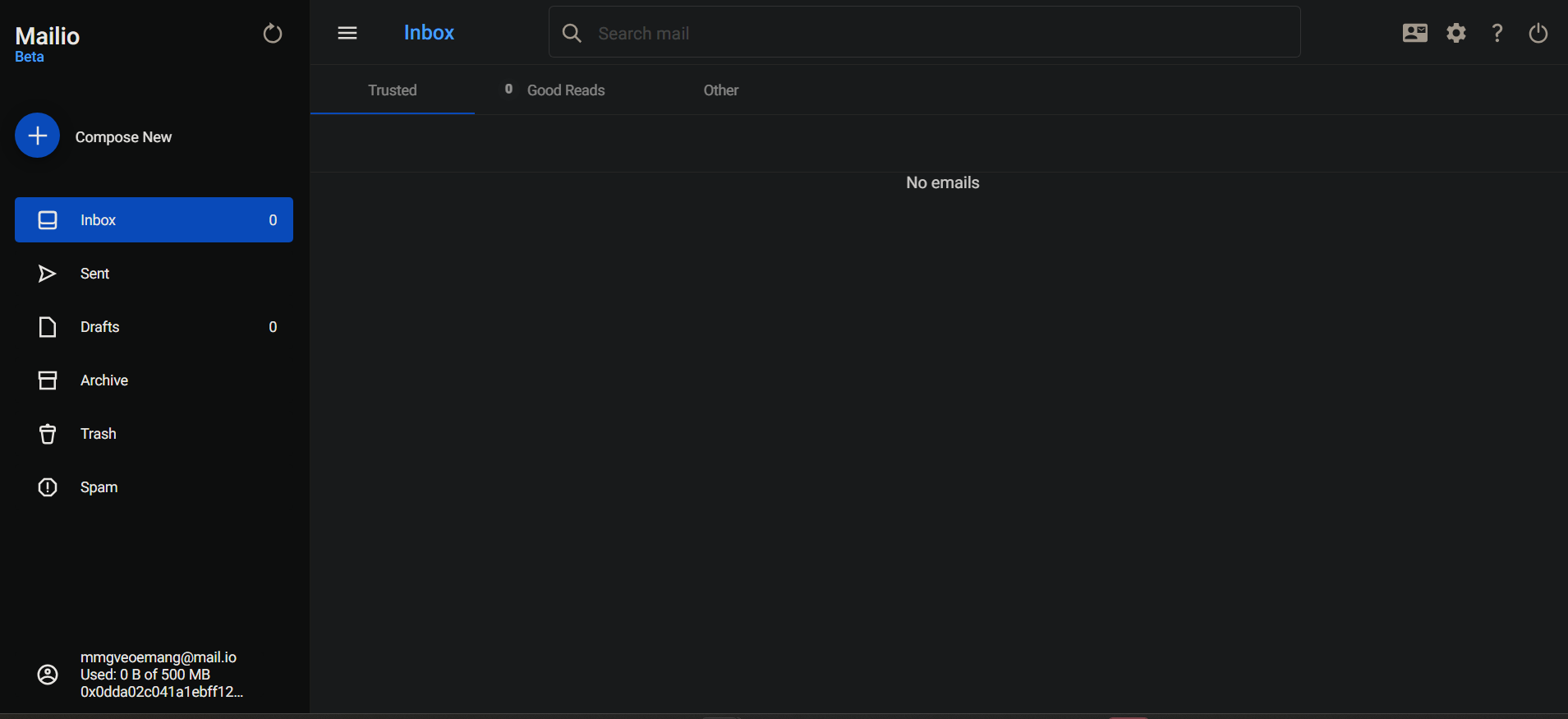
Task: Click the Drafts page icon
Action: coord(48,327)
